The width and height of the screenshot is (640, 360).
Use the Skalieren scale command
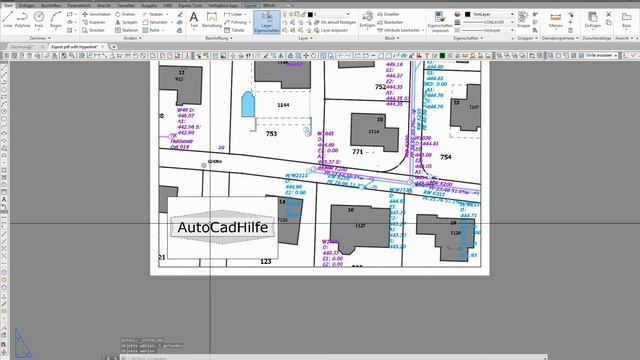click(x=127, y=30)
